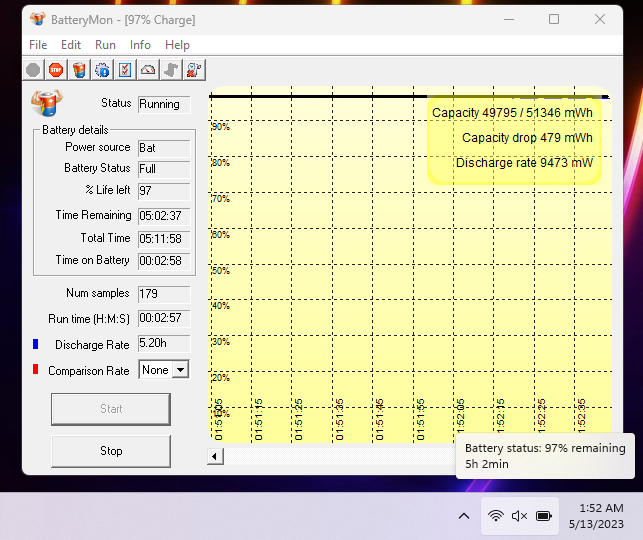The image size is (643, 540).
Task: Click the Status field showing Running
Action: [x=164, y=104]
